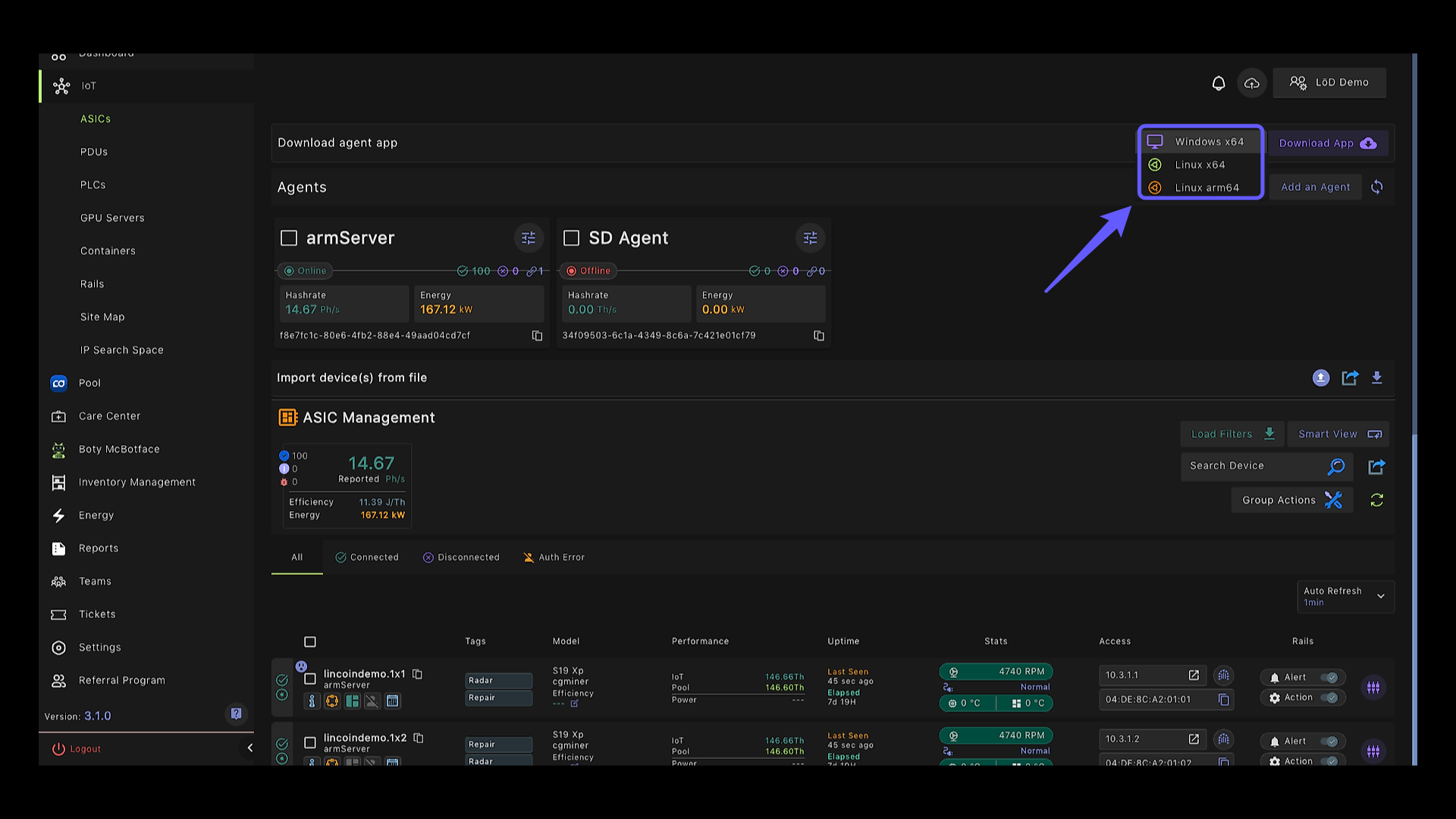Open PDUs in the sidebar

click(94, 152)
